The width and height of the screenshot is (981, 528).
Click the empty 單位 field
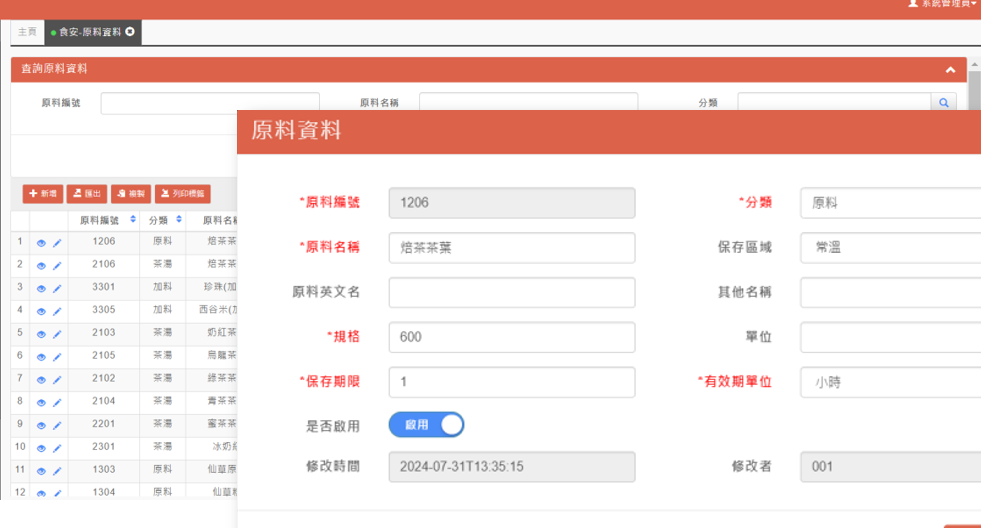[890, 337]
